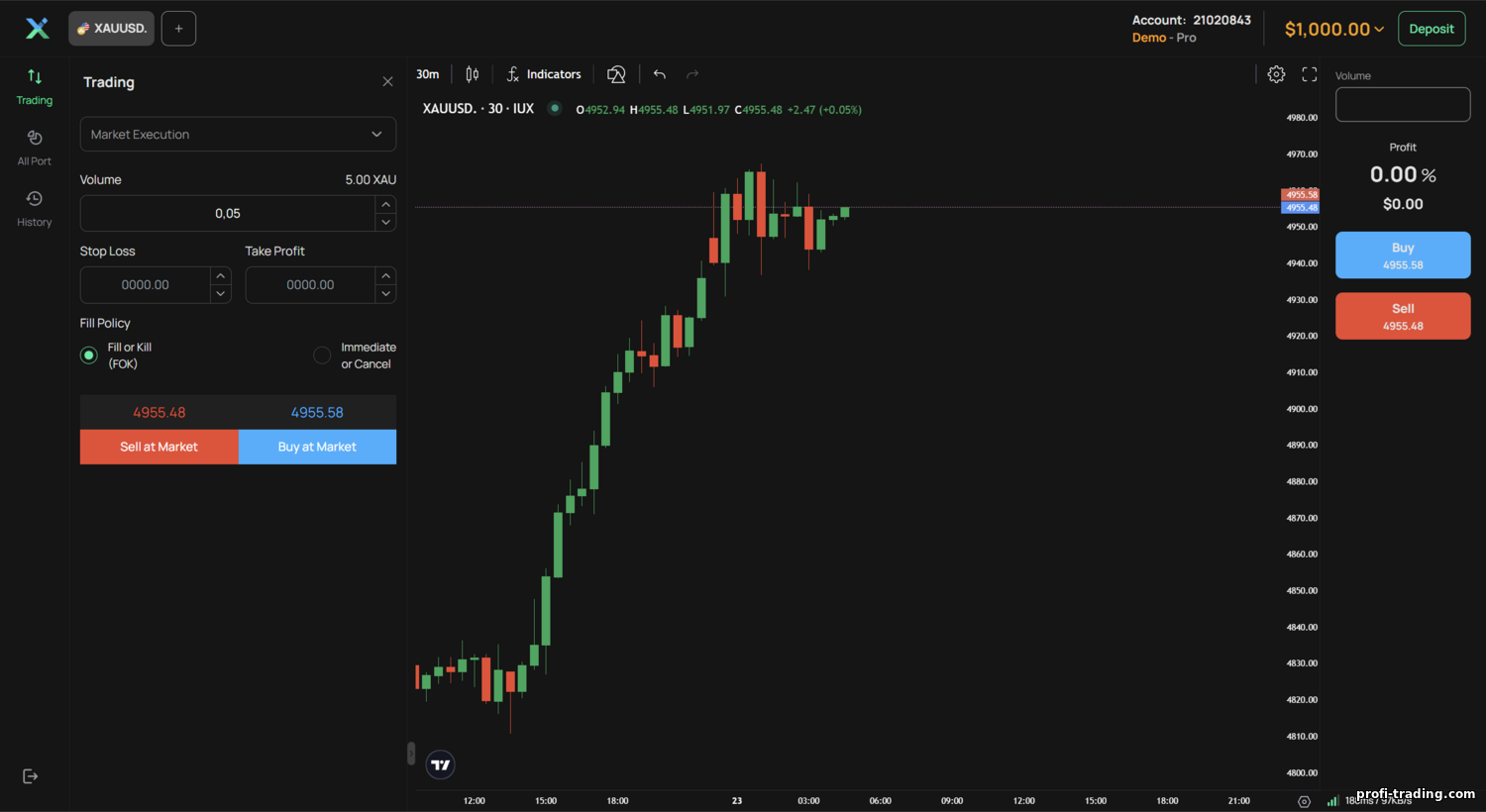The height and width of the screenshot is (812, 1486).
Task: Open the alert creation tool
Action: (616, 73)
